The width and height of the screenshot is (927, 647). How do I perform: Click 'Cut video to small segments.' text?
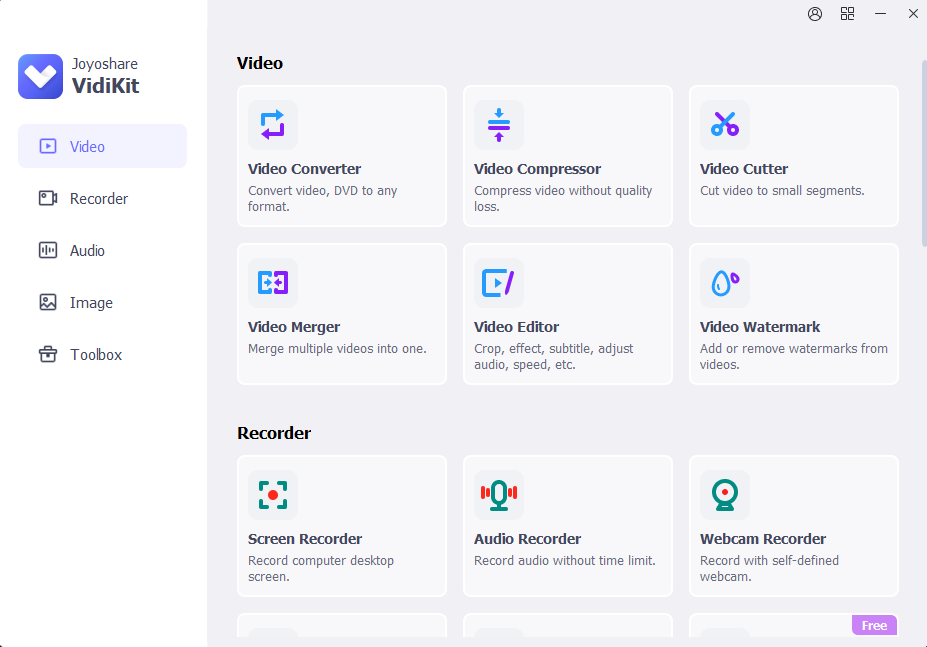click(x=782, y=190)
